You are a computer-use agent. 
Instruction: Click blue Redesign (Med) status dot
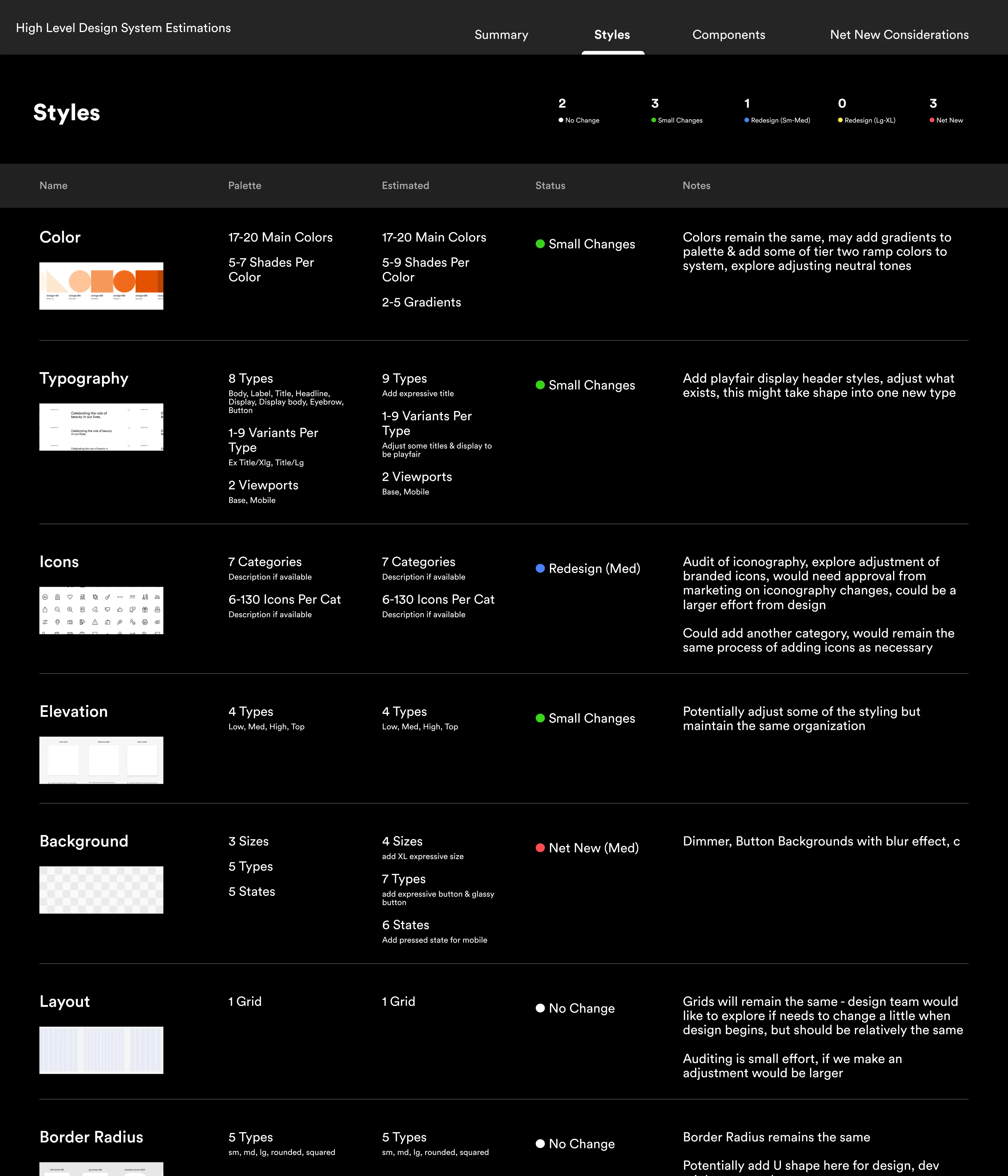point(540,568)
